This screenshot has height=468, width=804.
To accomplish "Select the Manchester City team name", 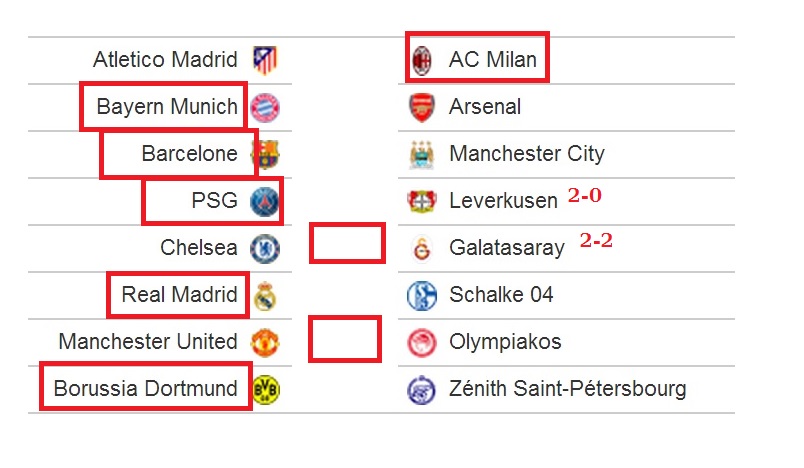I will [527, 154].
